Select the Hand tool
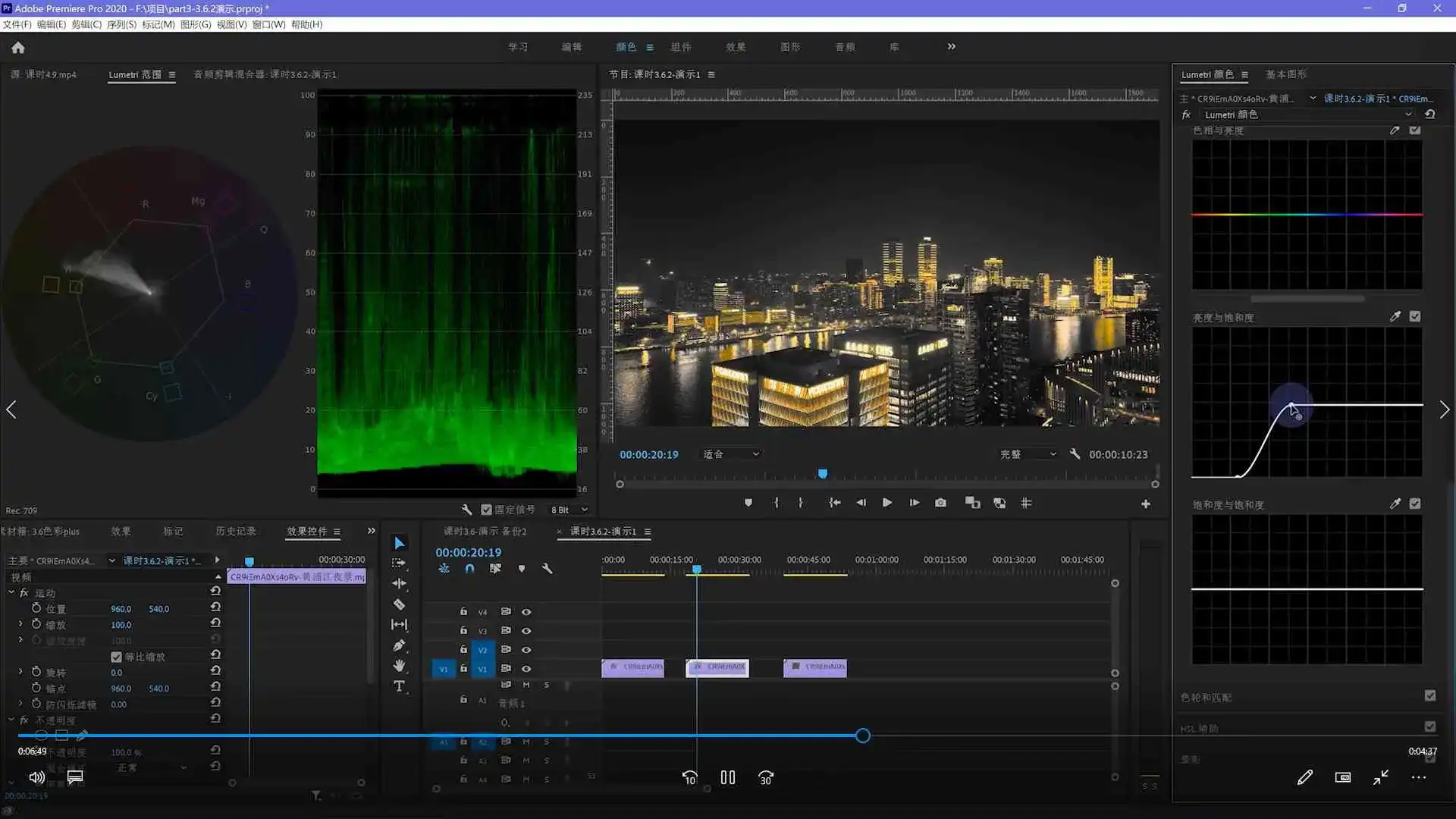 click(x=399, y=666)
